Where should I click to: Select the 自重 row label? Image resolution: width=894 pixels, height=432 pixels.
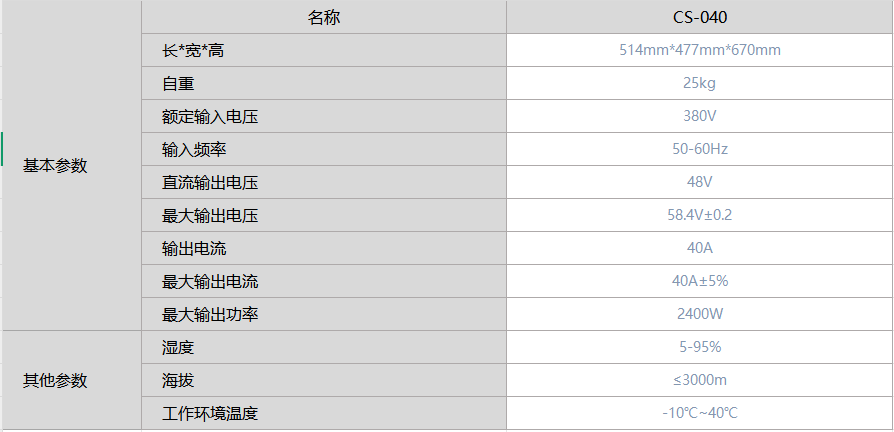(178, 83)
